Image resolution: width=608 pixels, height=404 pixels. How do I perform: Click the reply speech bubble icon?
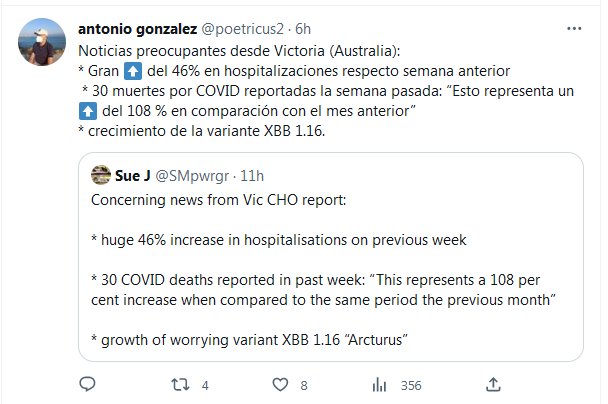pyautogui.click(x=88, y=383)
